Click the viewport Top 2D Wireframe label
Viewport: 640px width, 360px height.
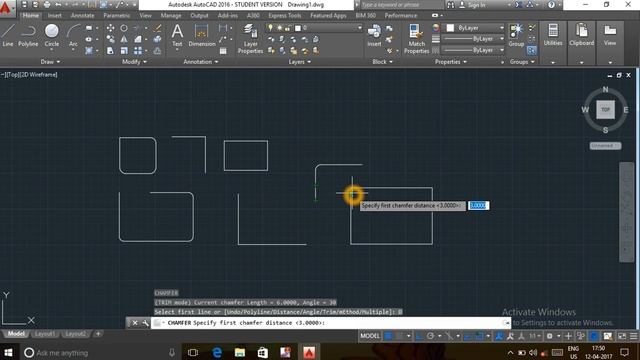tap(30, 75)
